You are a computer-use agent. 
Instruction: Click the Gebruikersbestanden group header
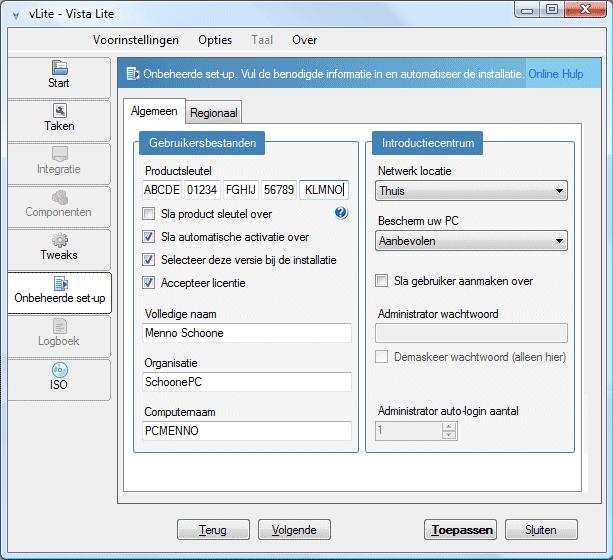click(x=202, y=143)
